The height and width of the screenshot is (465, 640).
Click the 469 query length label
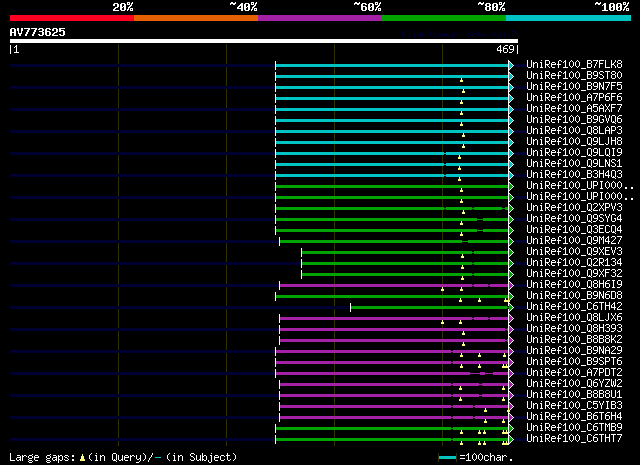505,49
